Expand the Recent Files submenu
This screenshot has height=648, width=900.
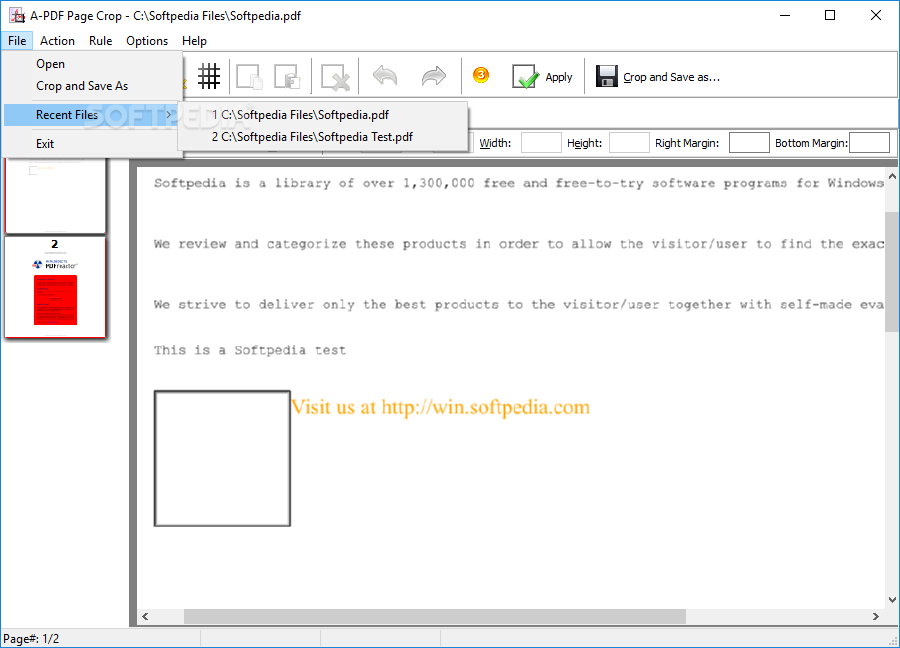point(92,115)
